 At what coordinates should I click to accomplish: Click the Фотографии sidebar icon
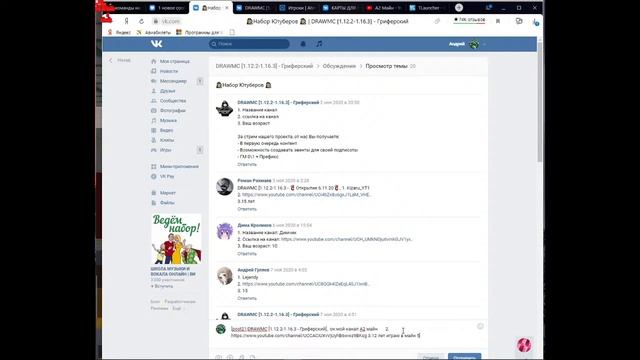tap(153, 110)
